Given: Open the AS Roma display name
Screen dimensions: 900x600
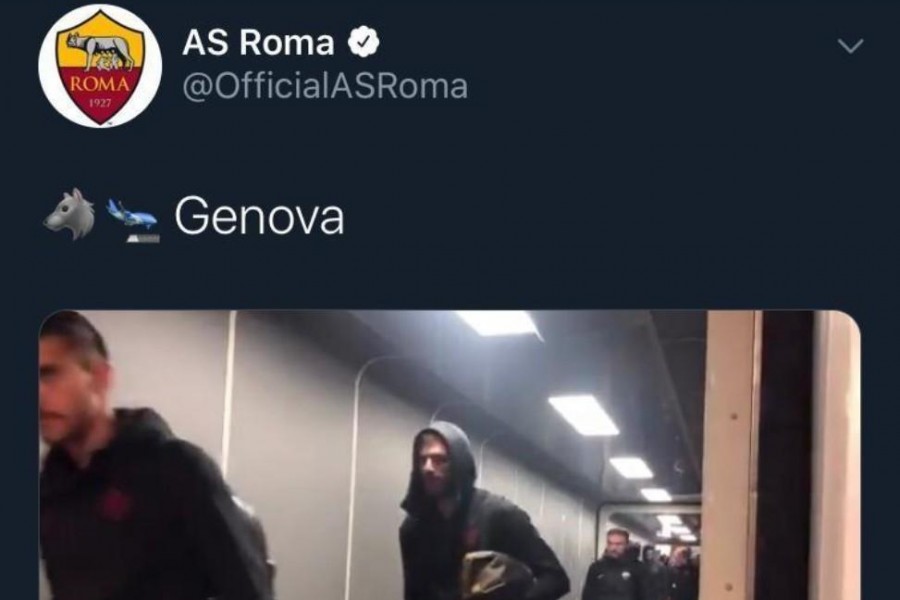Looking at the screenshot, I should pyautogui.click(x=258, y=43).
